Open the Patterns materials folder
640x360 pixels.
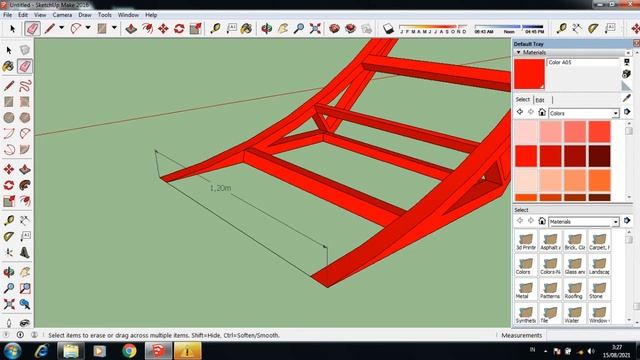click(550, 290)
